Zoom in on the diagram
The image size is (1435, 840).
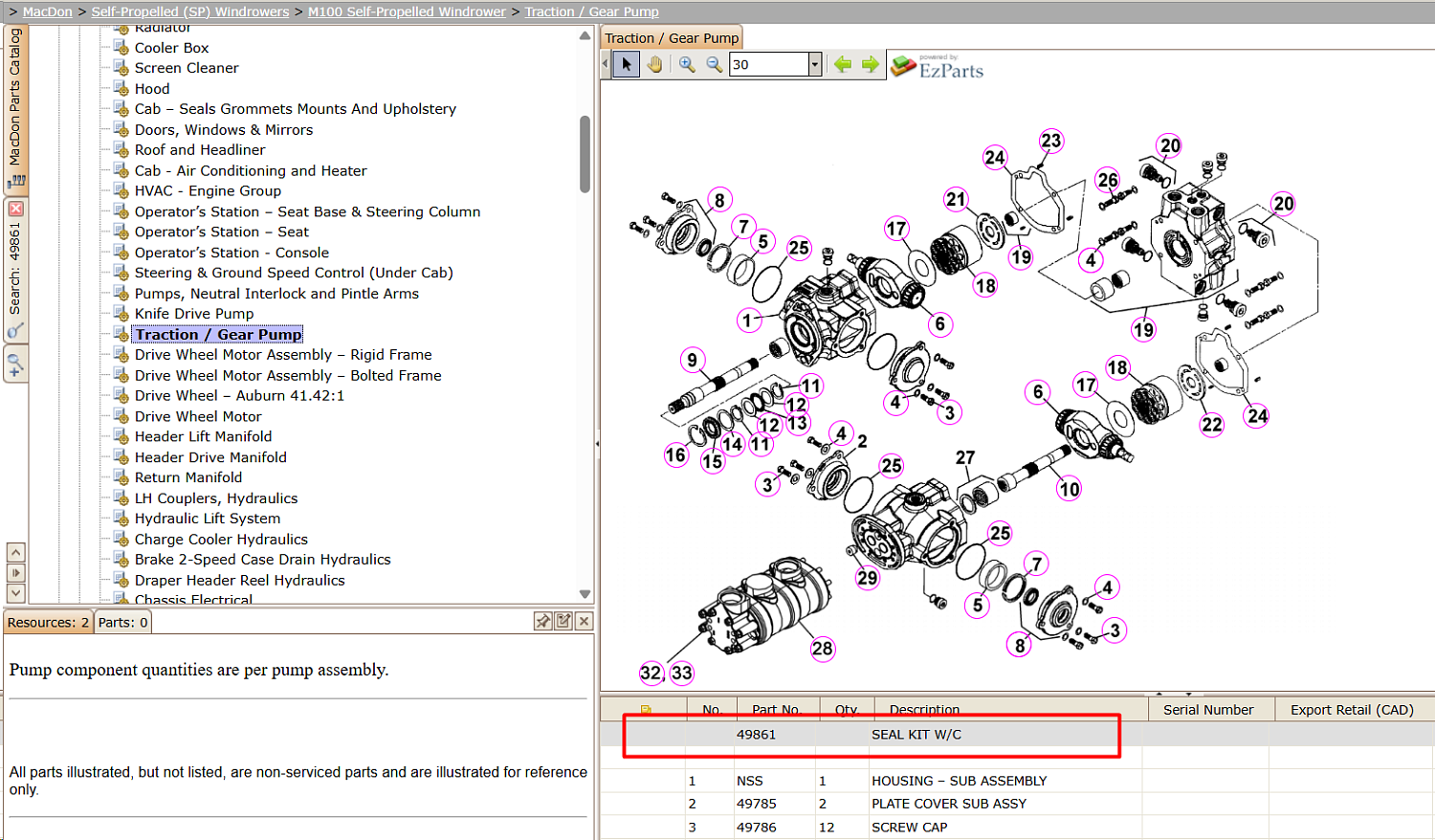point(687,64)
